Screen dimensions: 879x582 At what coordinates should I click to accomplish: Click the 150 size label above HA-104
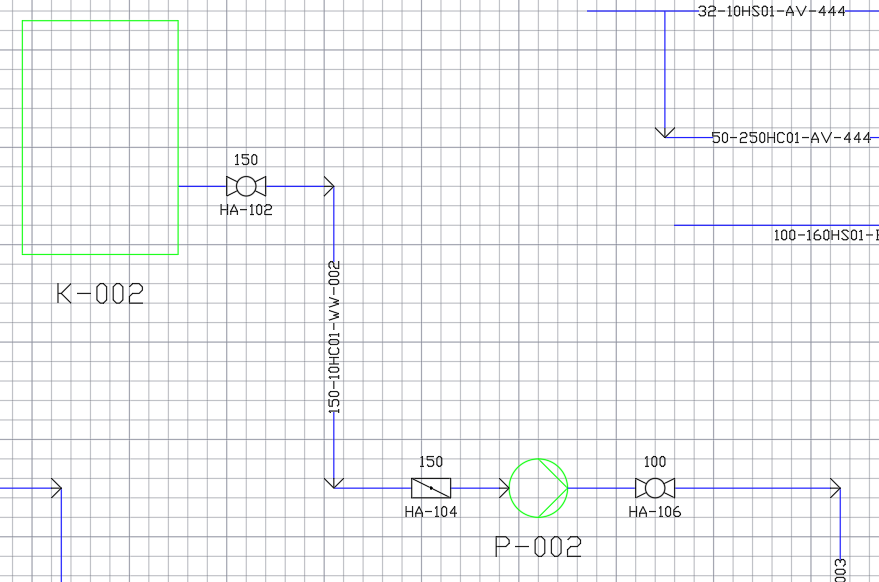[431, 462]
